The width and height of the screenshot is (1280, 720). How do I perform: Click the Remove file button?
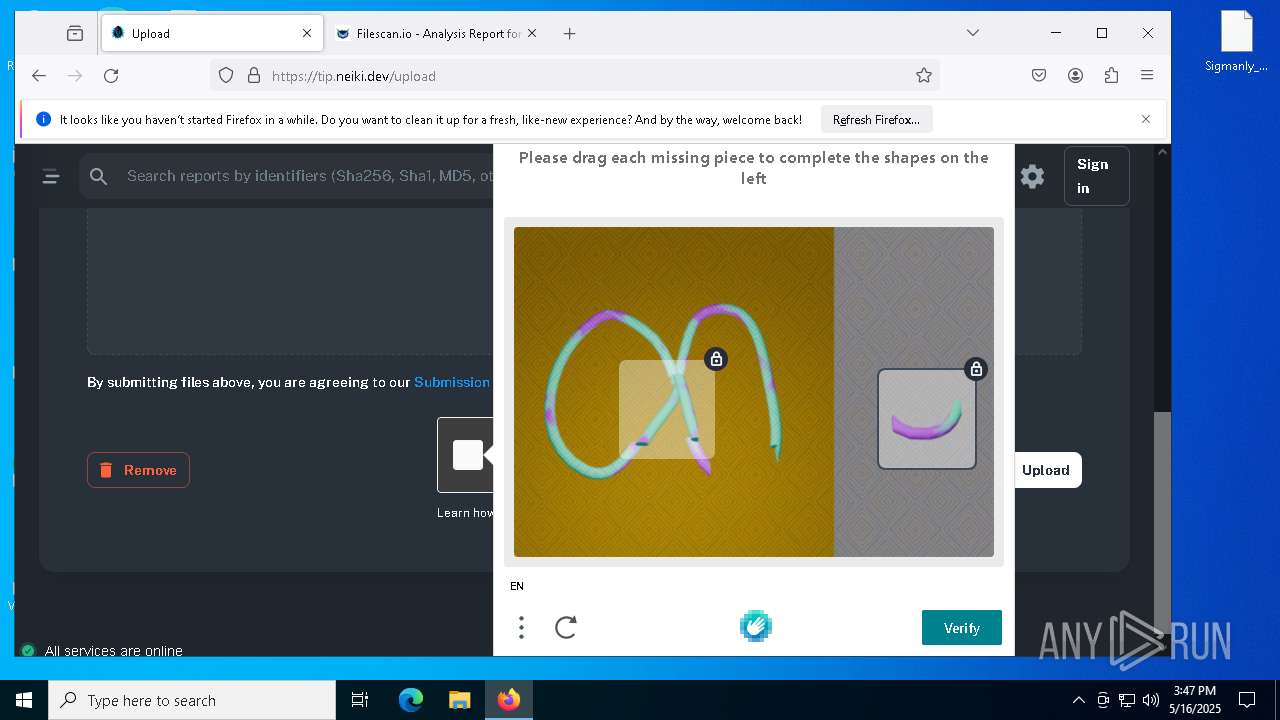(x=138, y=470)
